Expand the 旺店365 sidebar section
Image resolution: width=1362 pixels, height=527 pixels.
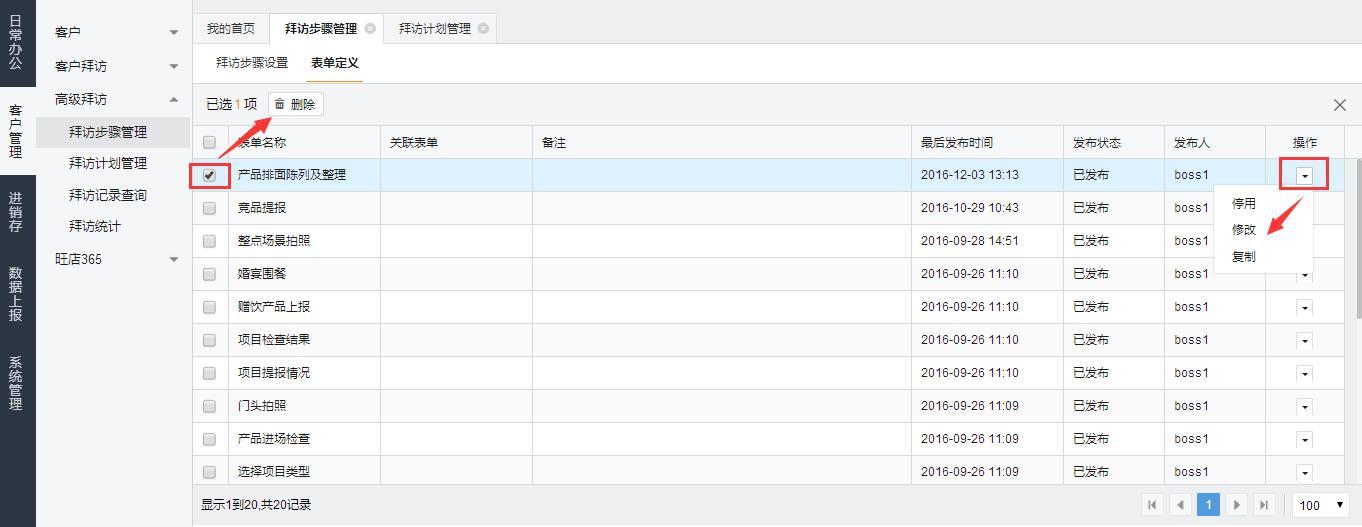113,259
